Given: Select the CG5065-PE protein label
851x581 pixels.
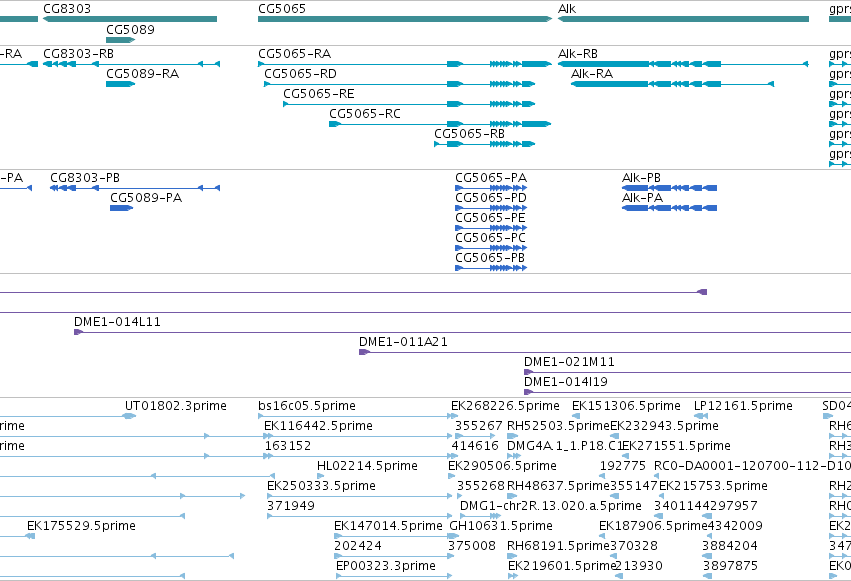Looking at the screenshot, I should 490,218.
